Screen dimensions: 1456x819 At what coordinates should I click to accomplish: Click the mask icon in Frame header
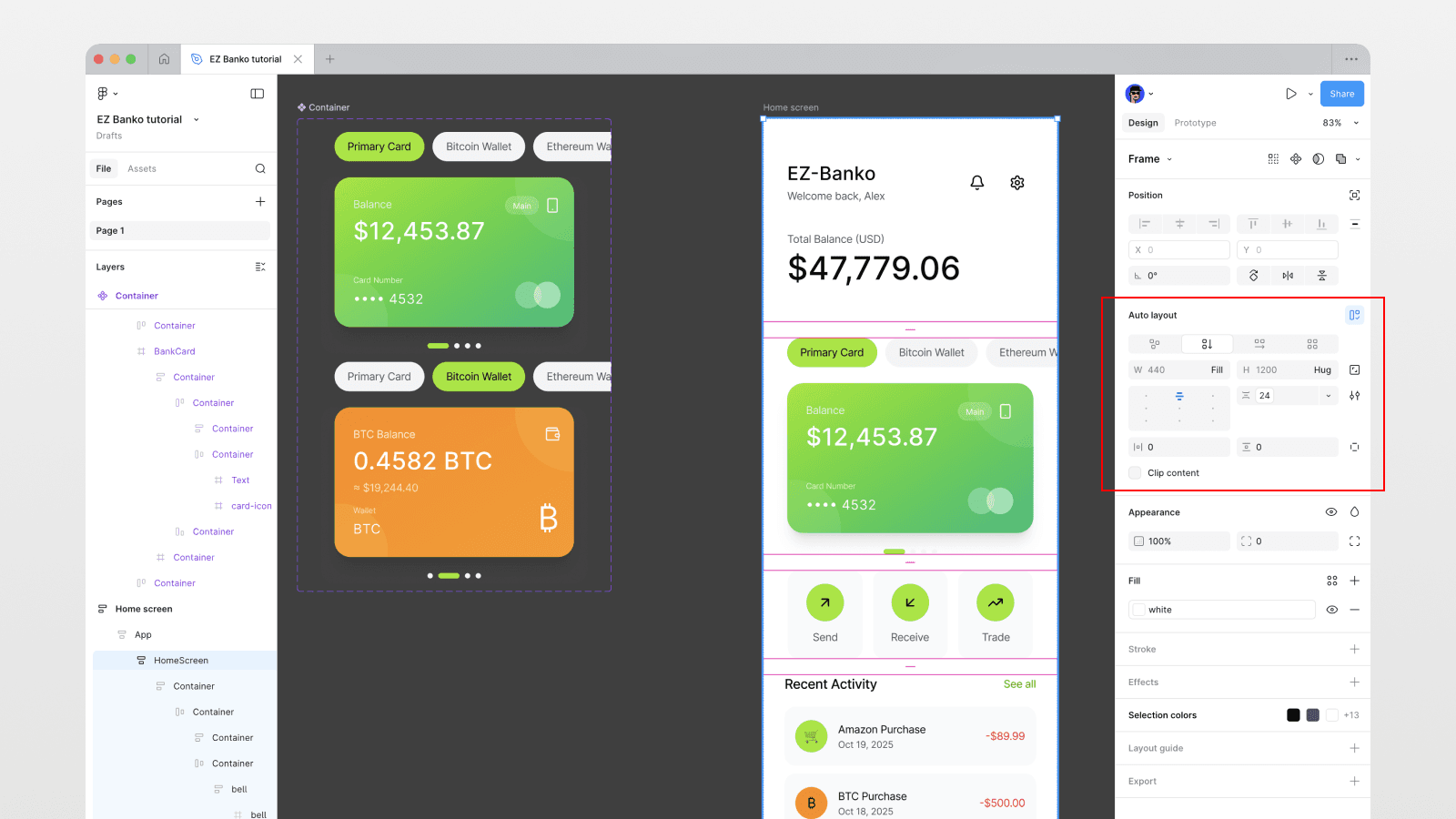point(1319,159)
